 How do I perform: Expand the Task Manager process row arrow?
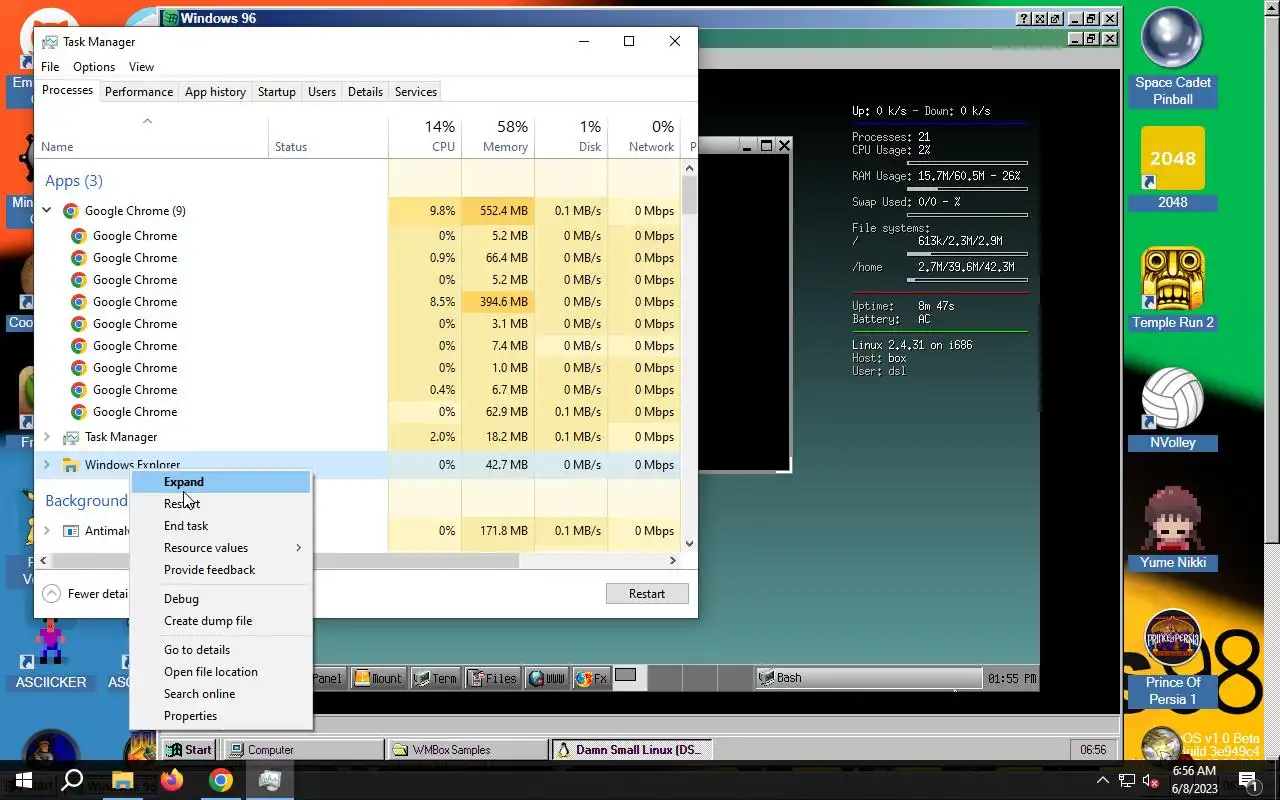coord(47,437)
